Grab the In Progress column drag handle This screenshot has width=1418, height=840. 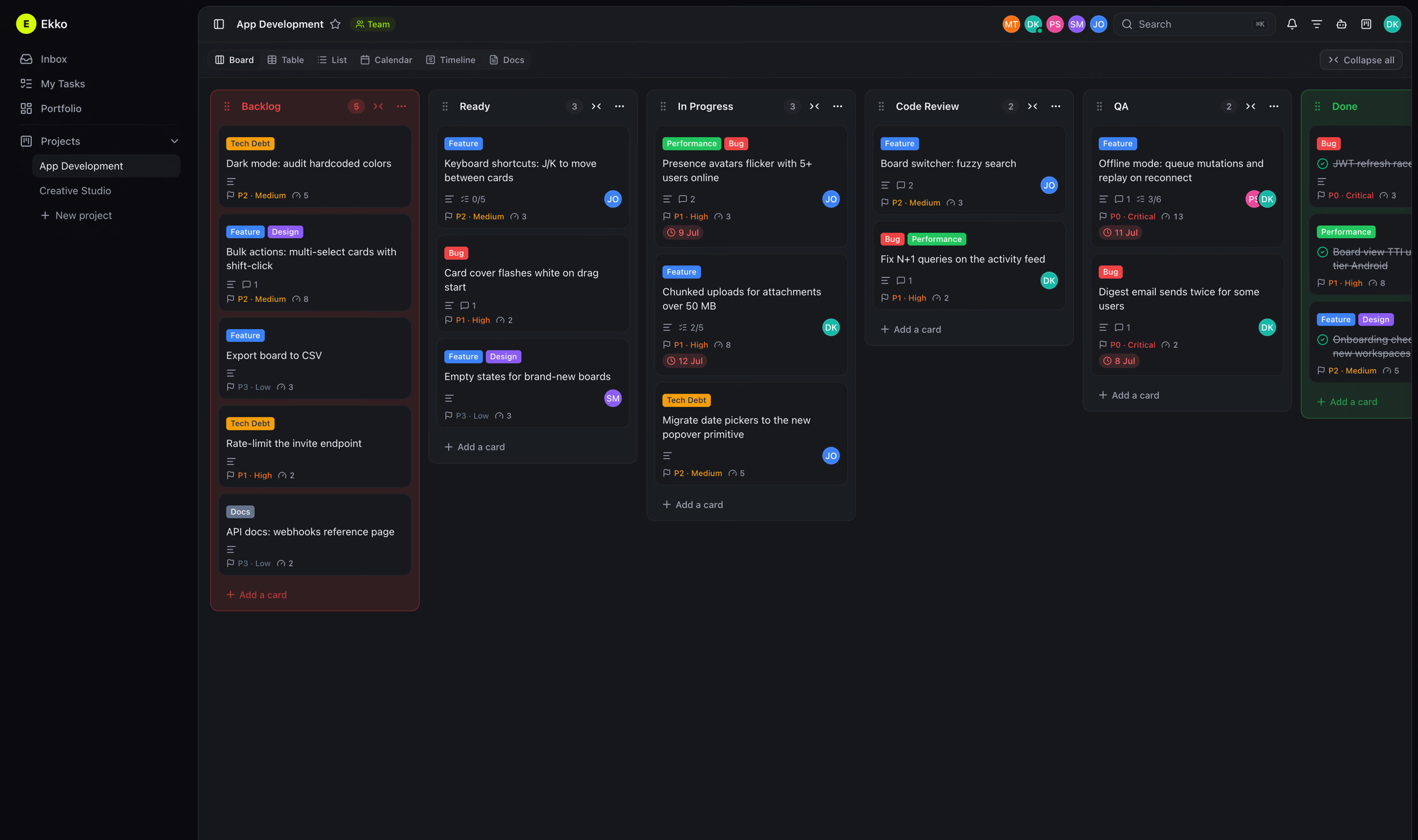pos(663,106)
